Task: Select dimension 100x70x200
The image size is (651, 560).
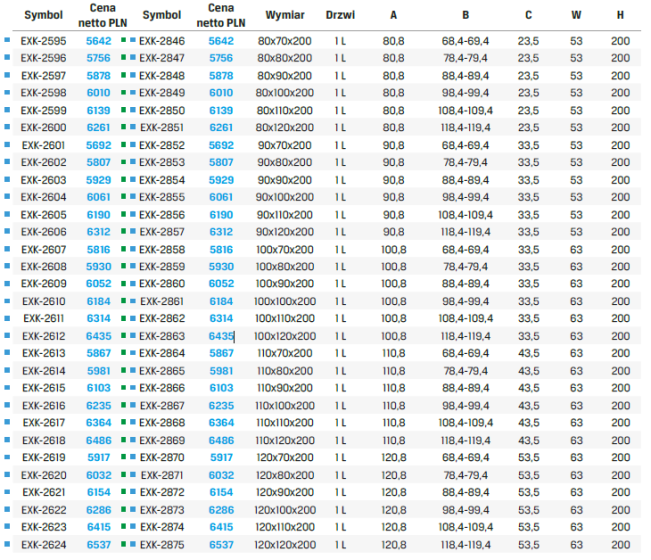Action: click(284, 250)
